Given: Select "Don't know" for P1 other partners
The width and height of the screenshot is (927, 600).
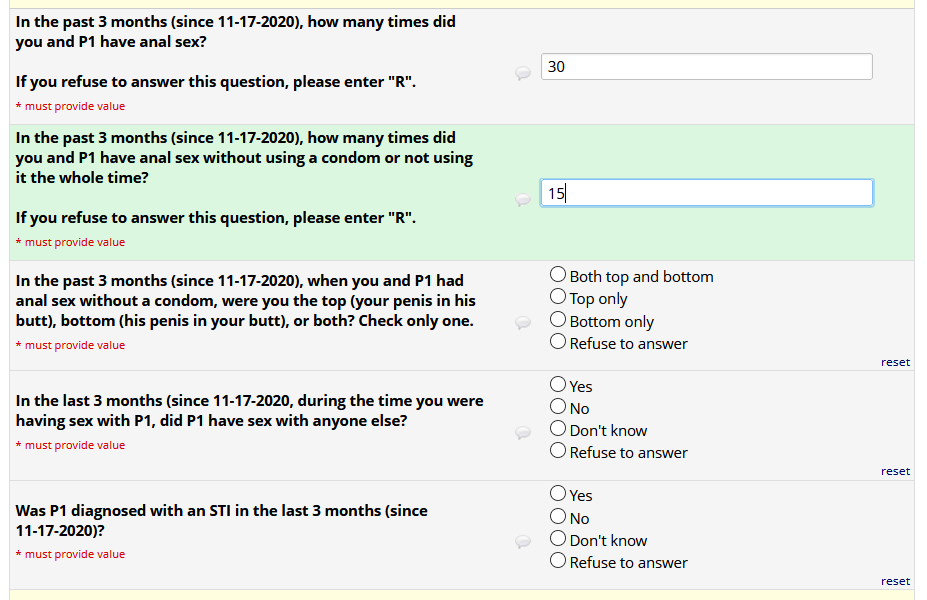Looking at the screenshot, I should click(558, 429).
